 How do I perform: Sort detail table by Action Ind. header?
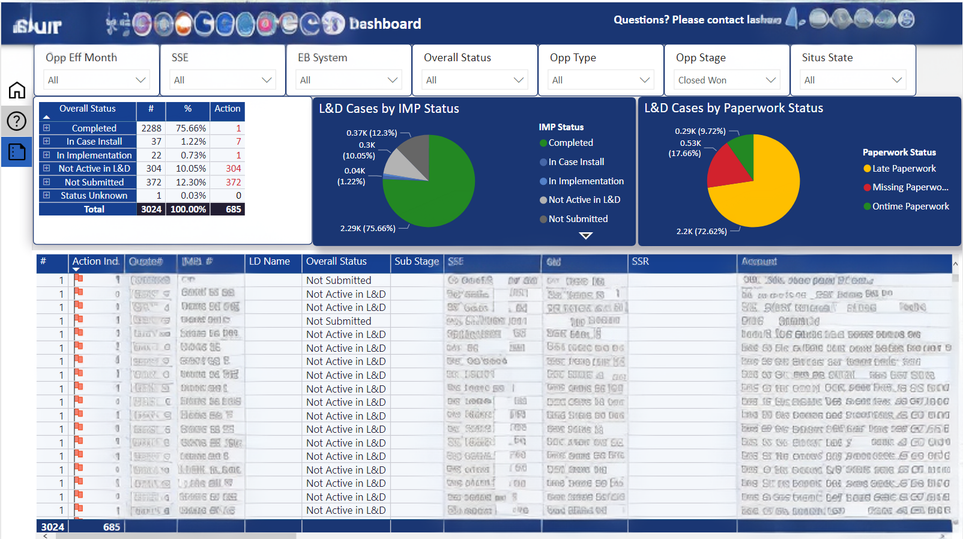[x=95, y=262]
